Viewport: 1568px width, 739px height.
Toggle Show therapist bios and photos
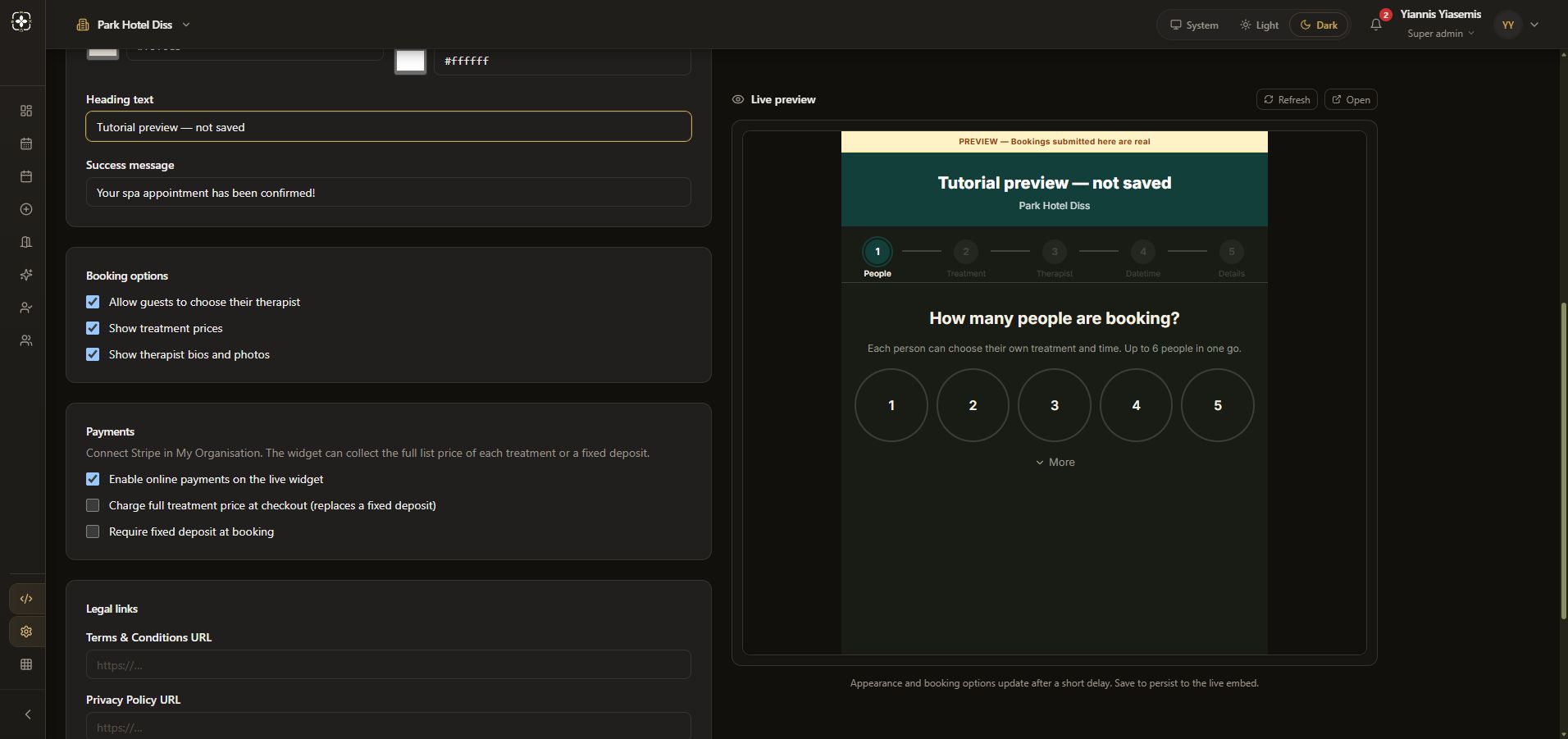pos(93,354)
